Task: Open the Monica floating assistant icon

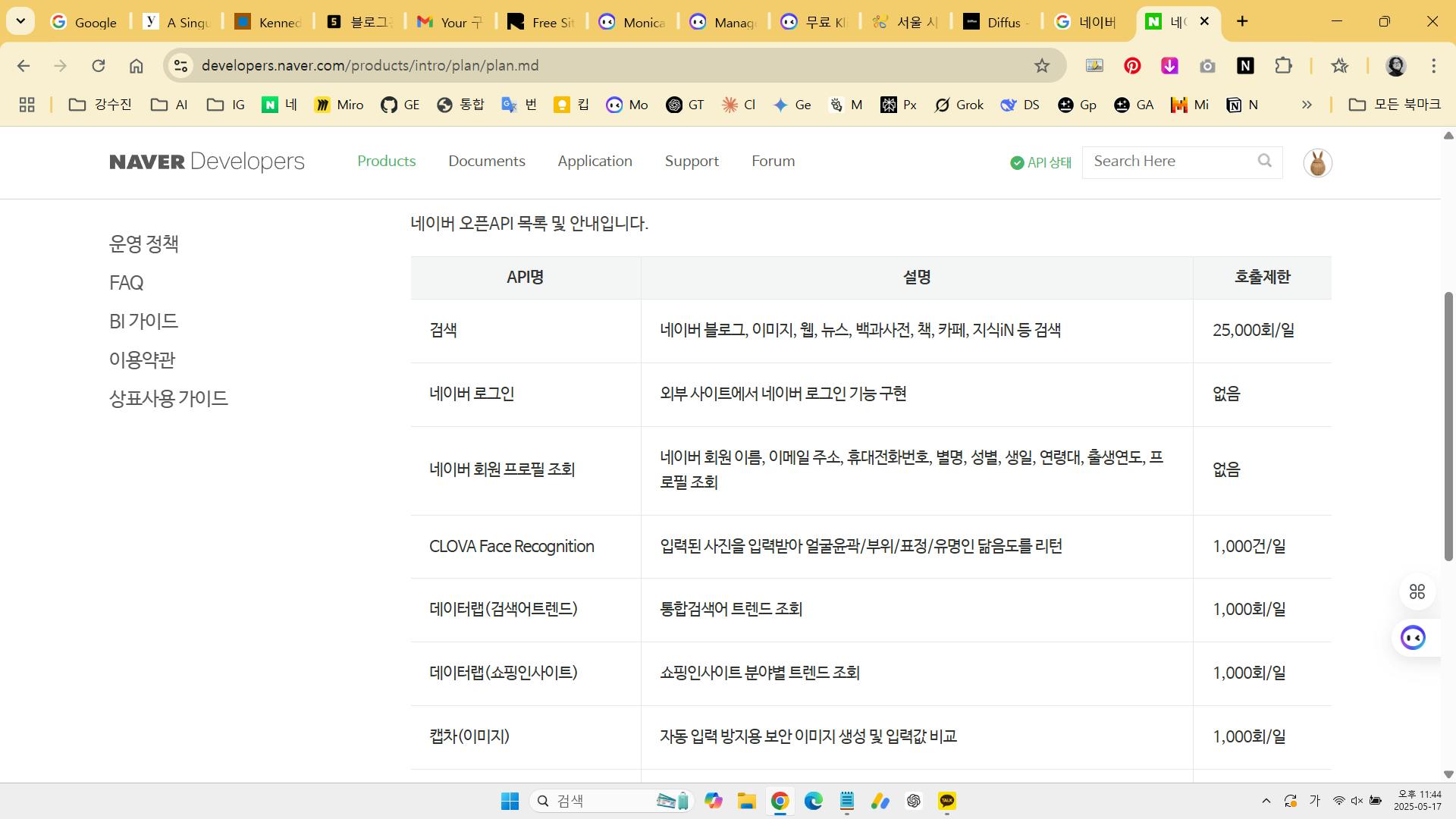Action: (1413, 638)
